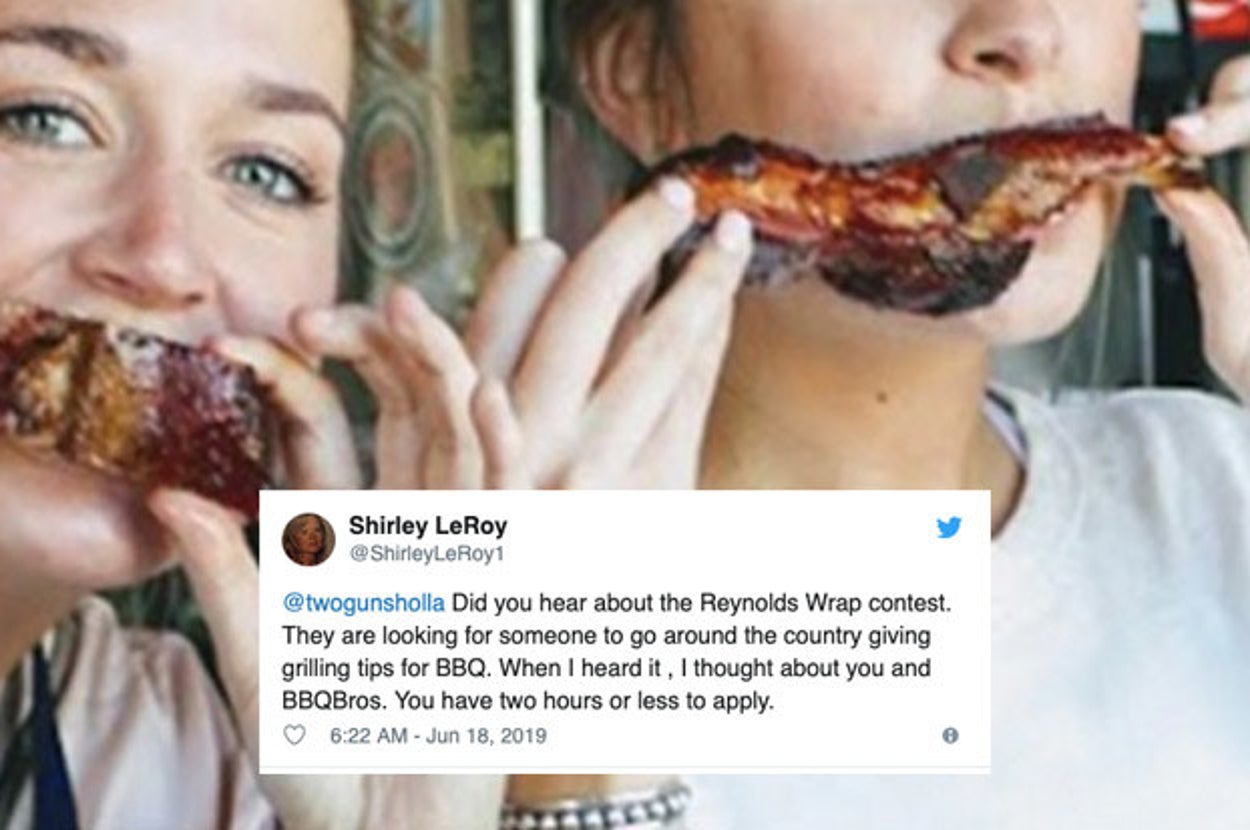Follow the @twogunsholla mention link
The width and height of the screenshot is (1250, 830).
[363, 604]
